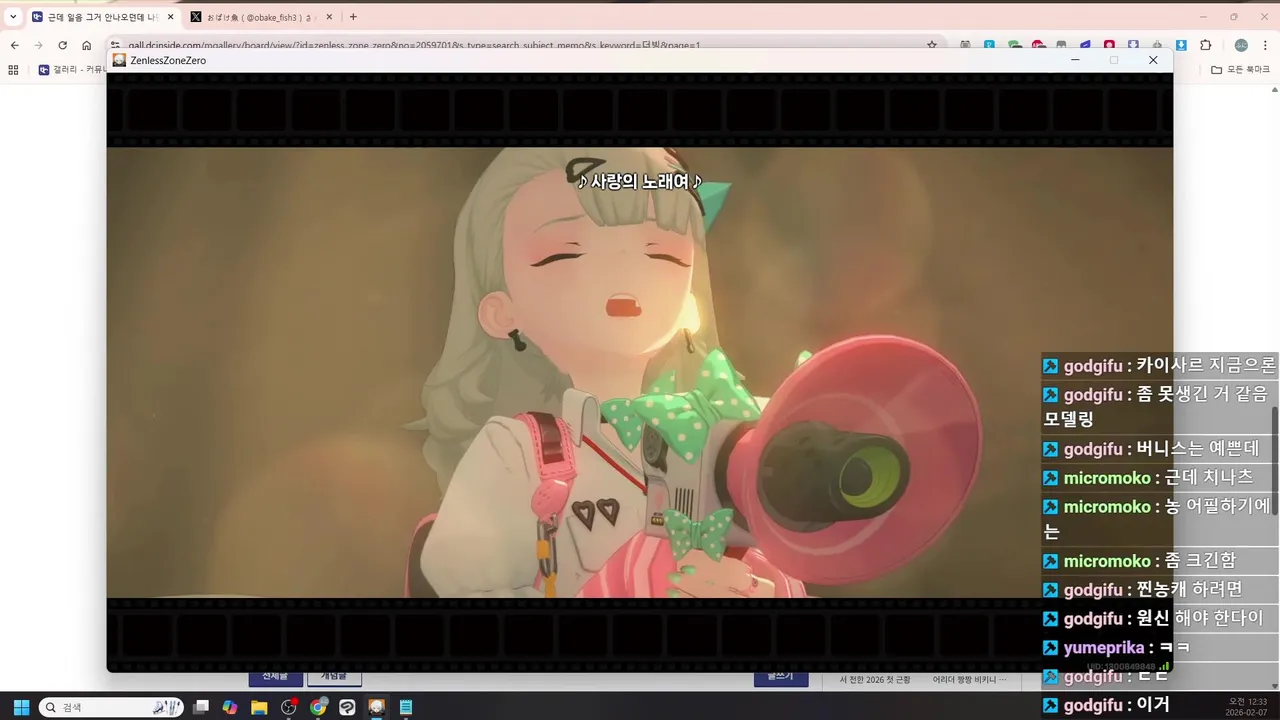The width and height of the screenshot is (1280, 720).
Task: Click the 사랑의 노래여 subtitle text
Action: [640, 181]
